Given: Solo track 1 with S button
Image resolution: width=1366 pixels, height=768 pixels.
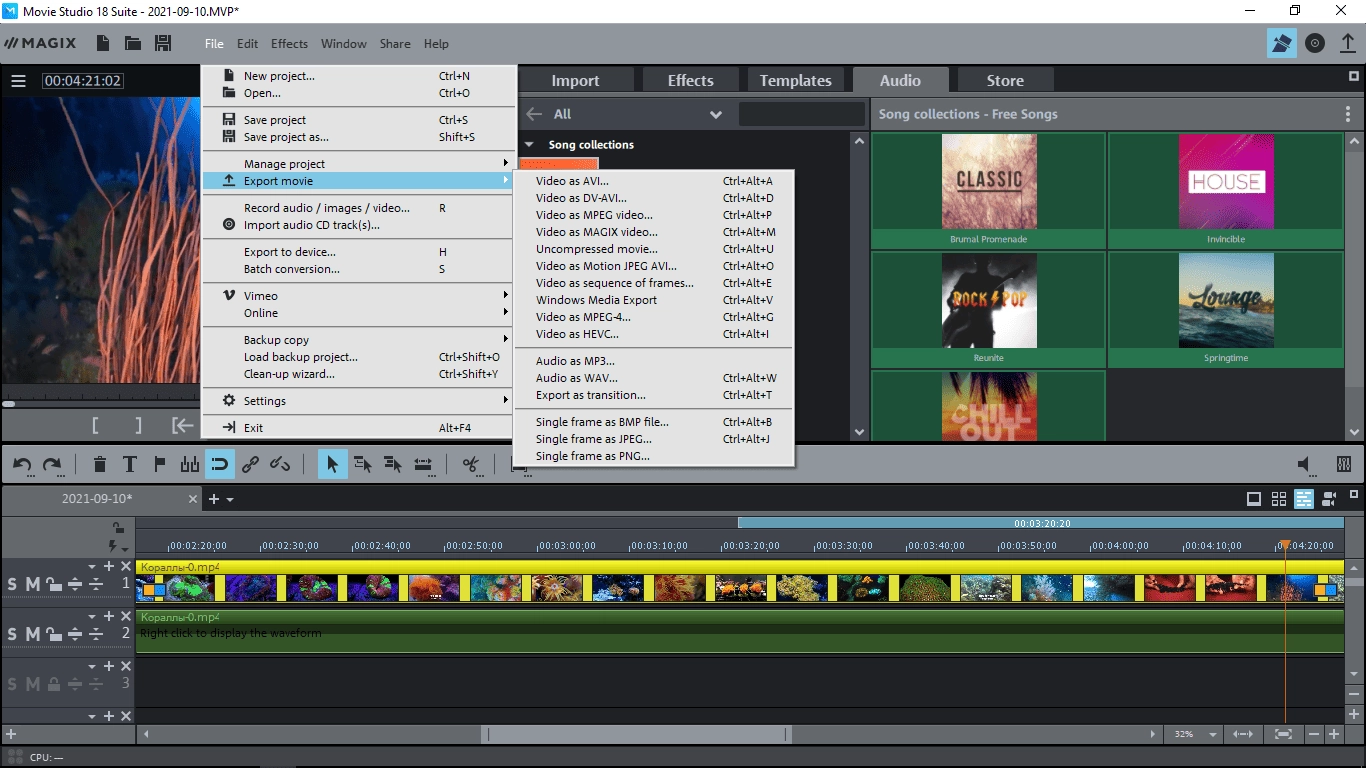Looking at the screenshot, I should pyautogui.click(x=12, y=584).
